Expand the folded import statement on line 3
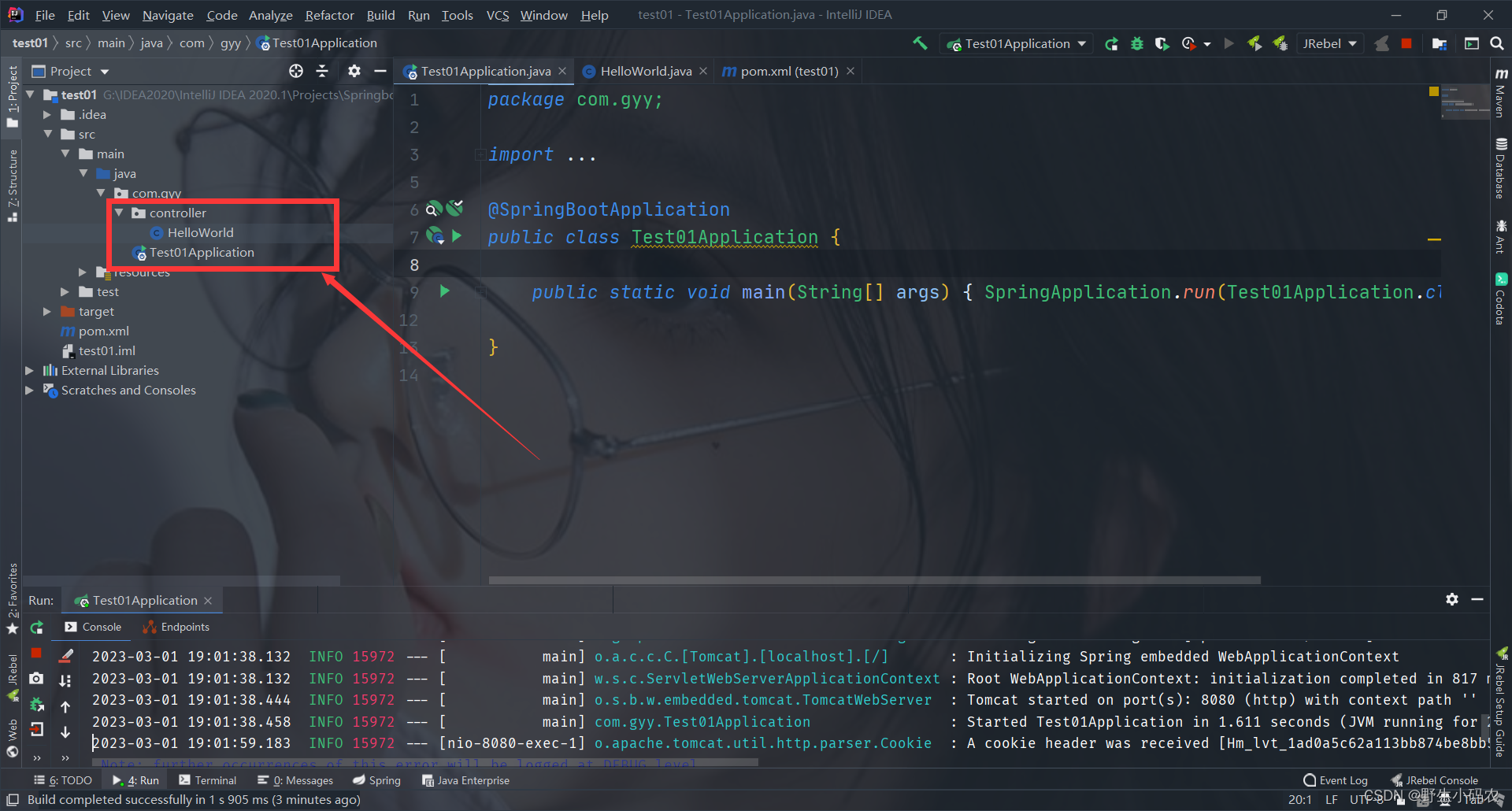 480,155
